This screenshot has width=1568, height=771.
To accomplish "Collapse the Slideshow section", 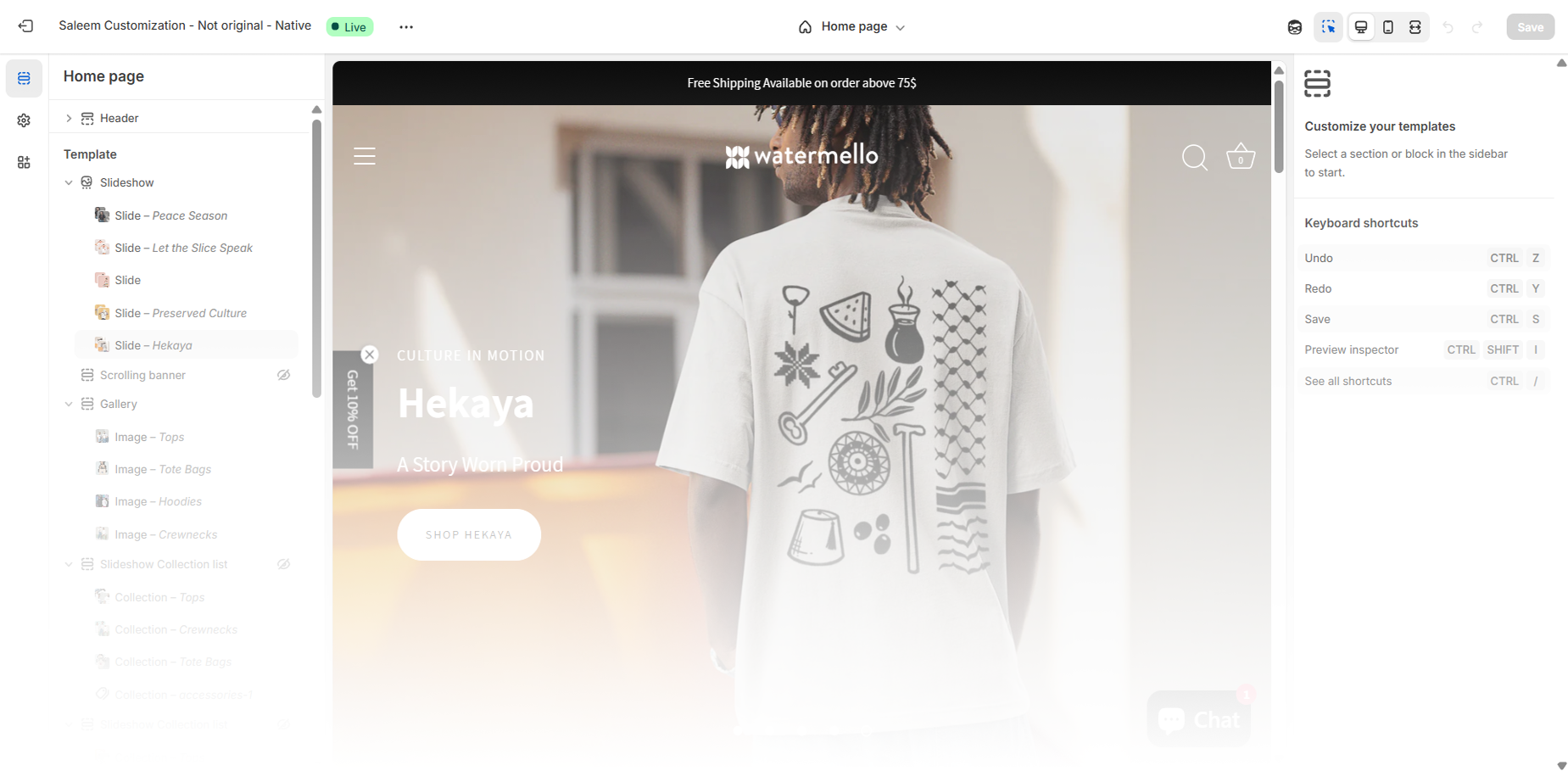I will point(69,182).
